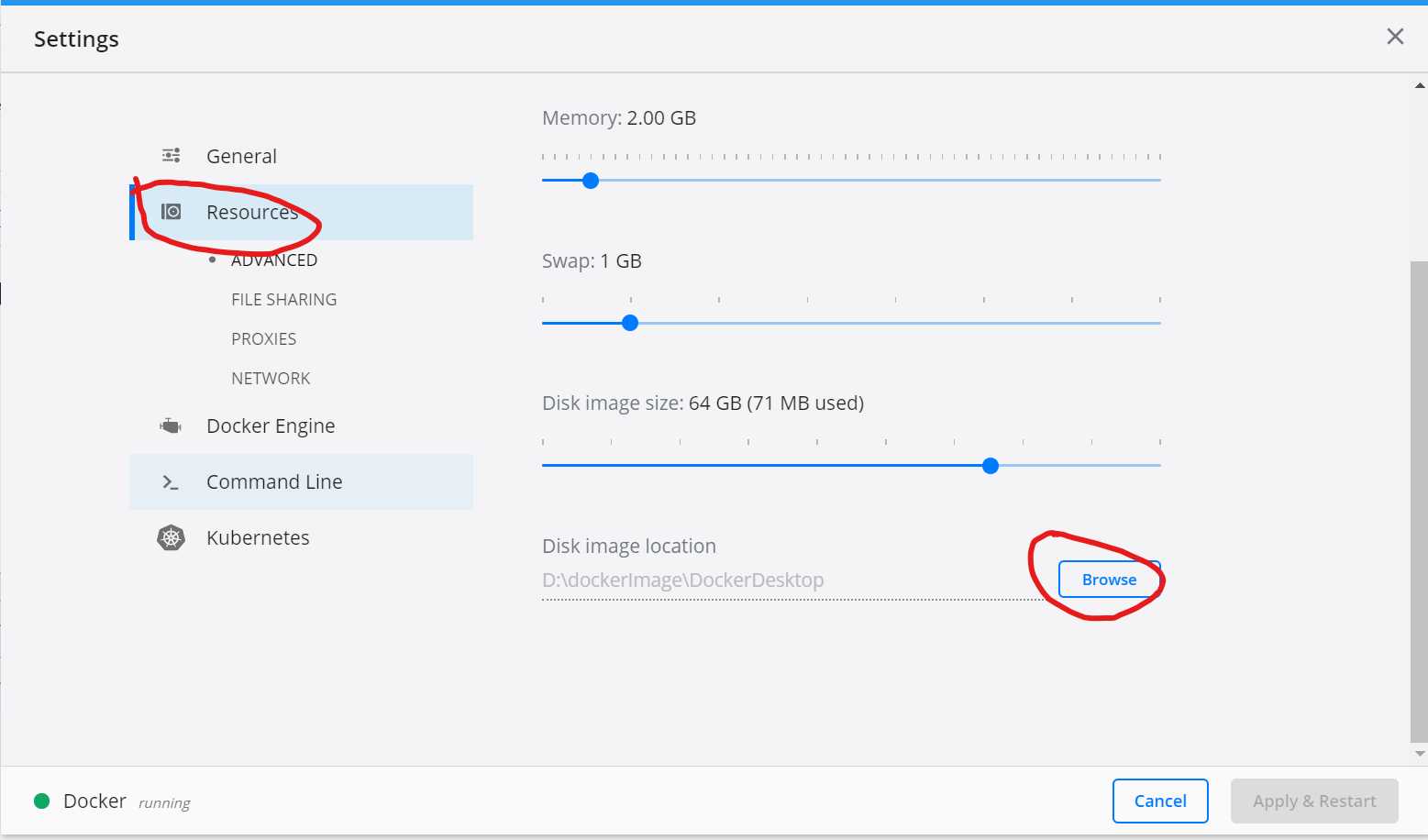The image size is (1428, 840).
Task: Click the Memory slider handle
Action: pos(591,181)
